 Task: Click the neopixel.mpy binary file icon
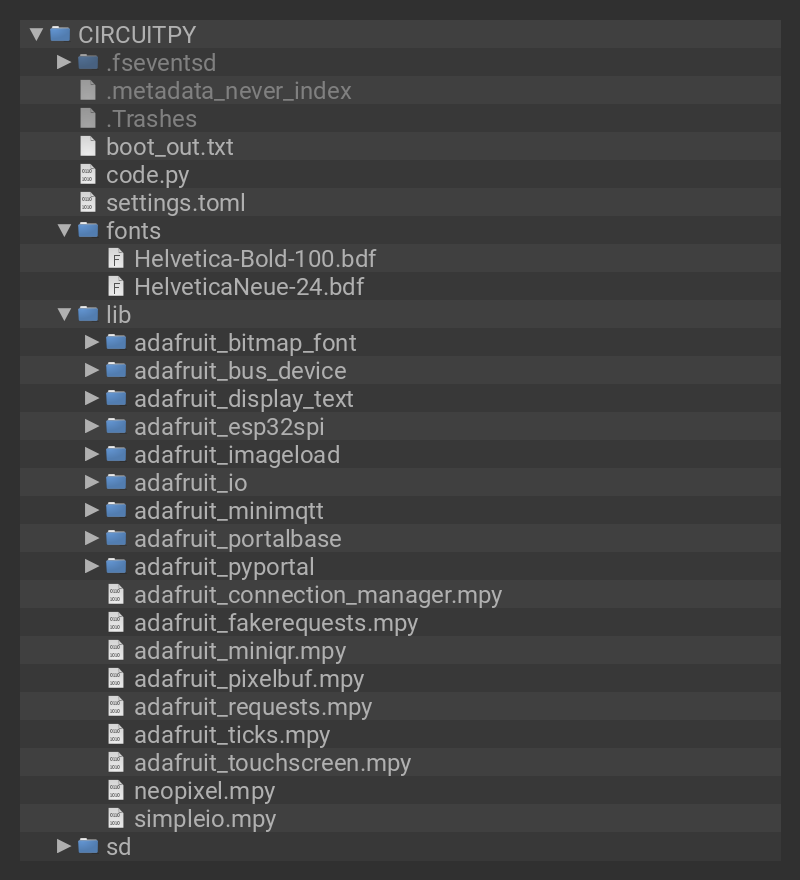117,791
